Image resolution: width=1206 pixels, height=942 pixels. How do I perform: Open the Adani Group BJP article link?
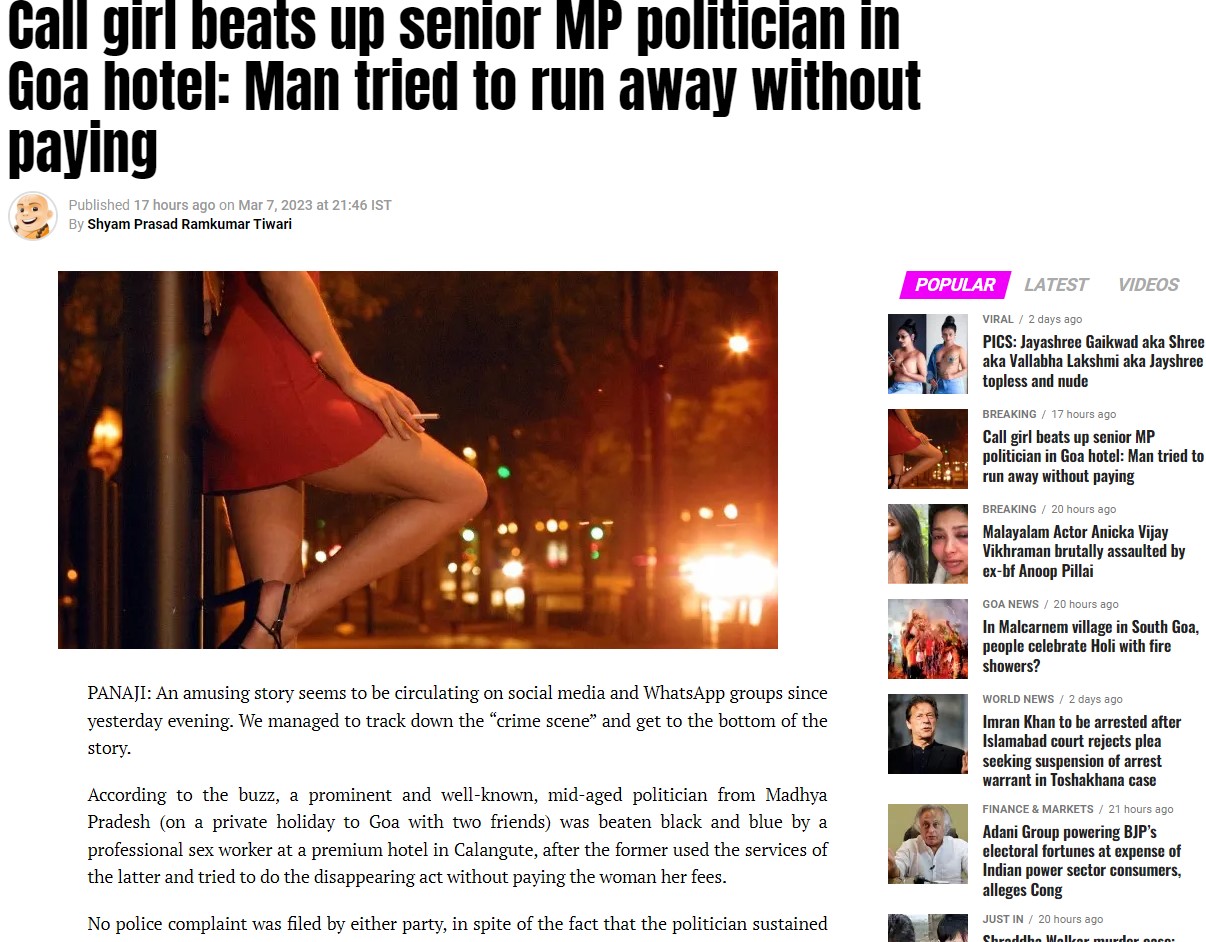[1082, 860]
